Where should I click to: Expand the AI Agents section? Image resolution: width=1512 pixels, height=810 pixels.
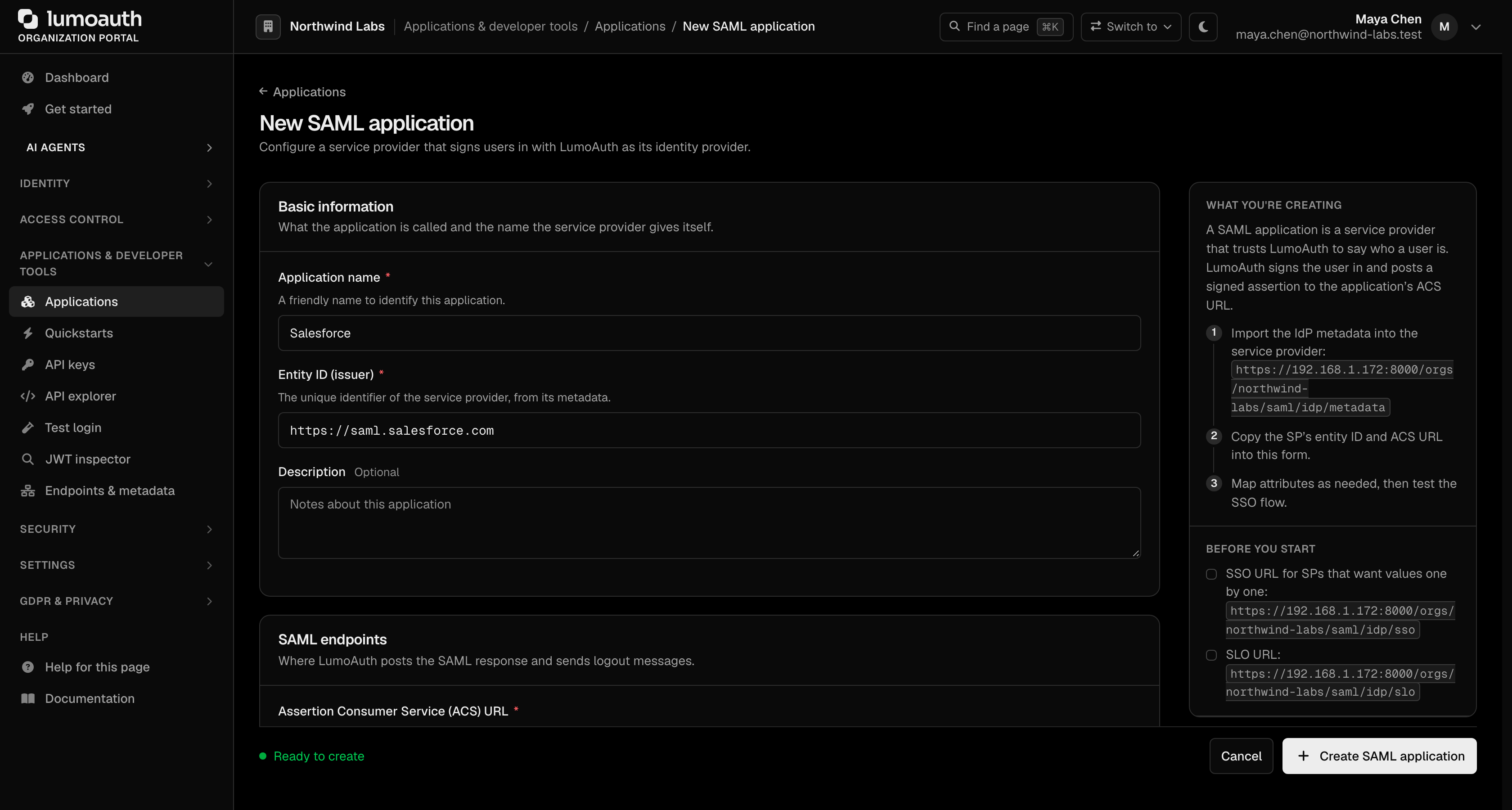coord(116,147)
